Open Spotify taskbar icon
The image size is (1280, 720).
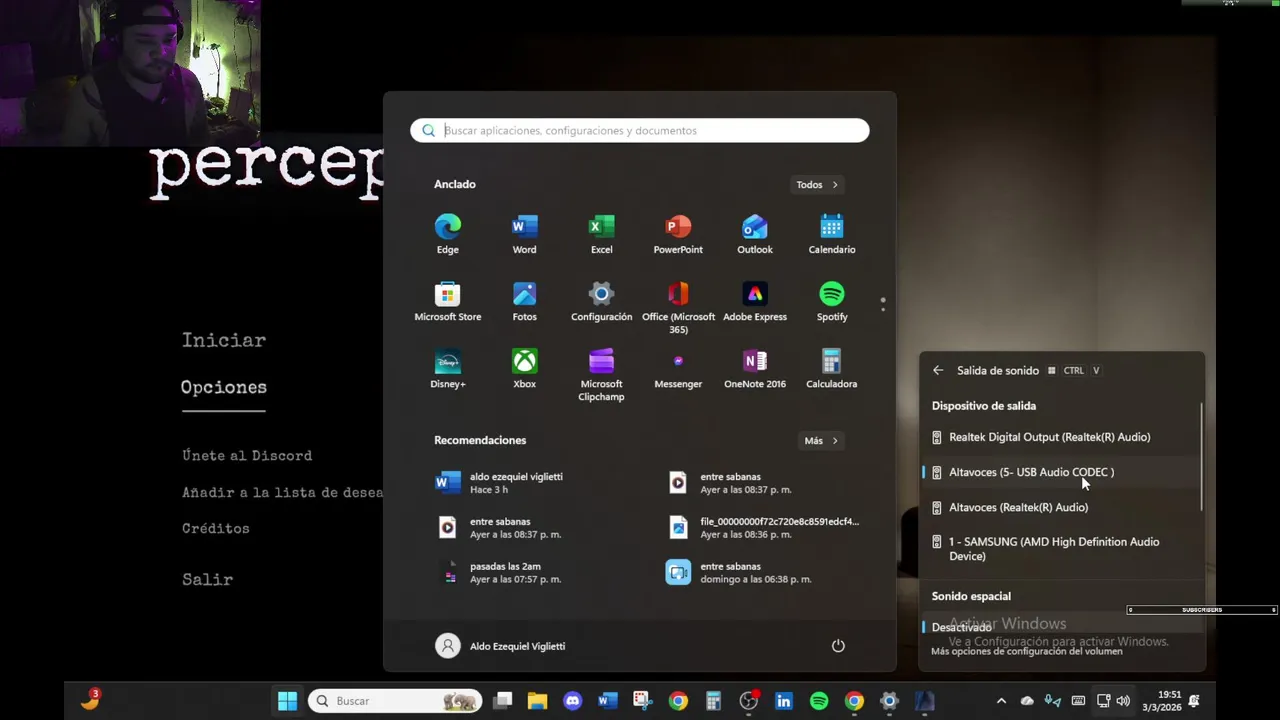(819, 701)
